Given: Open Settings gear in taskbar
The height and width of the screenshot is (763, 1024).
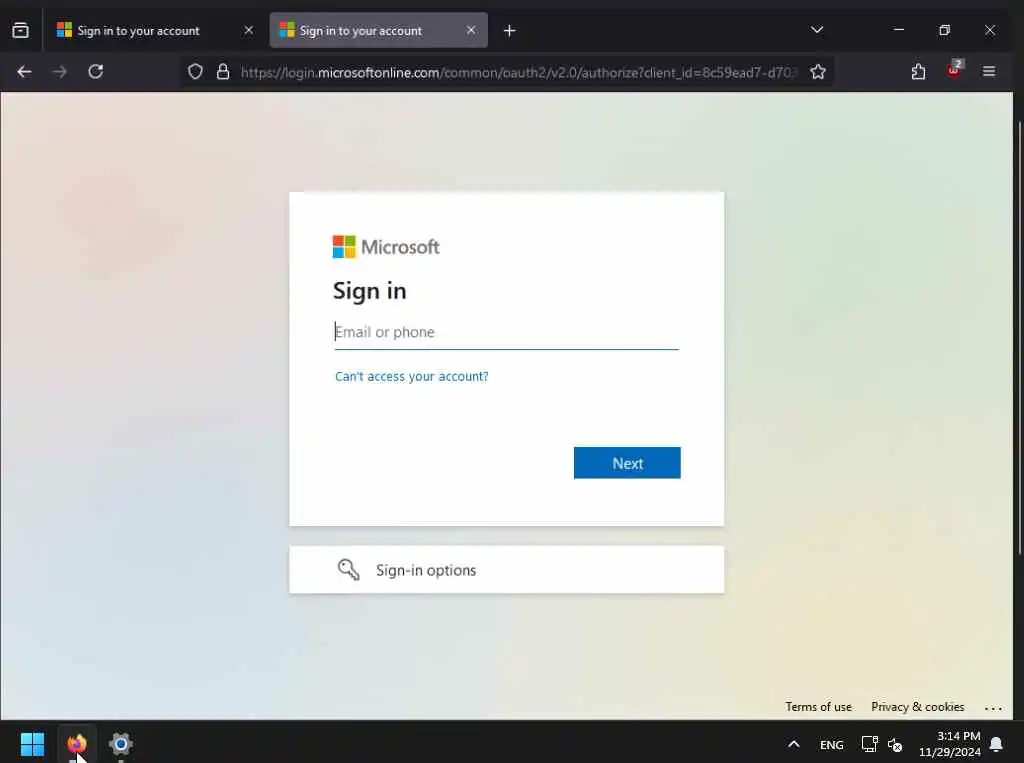Looking at the screenshot, I should pyautogui.click(x=121, y=743).
